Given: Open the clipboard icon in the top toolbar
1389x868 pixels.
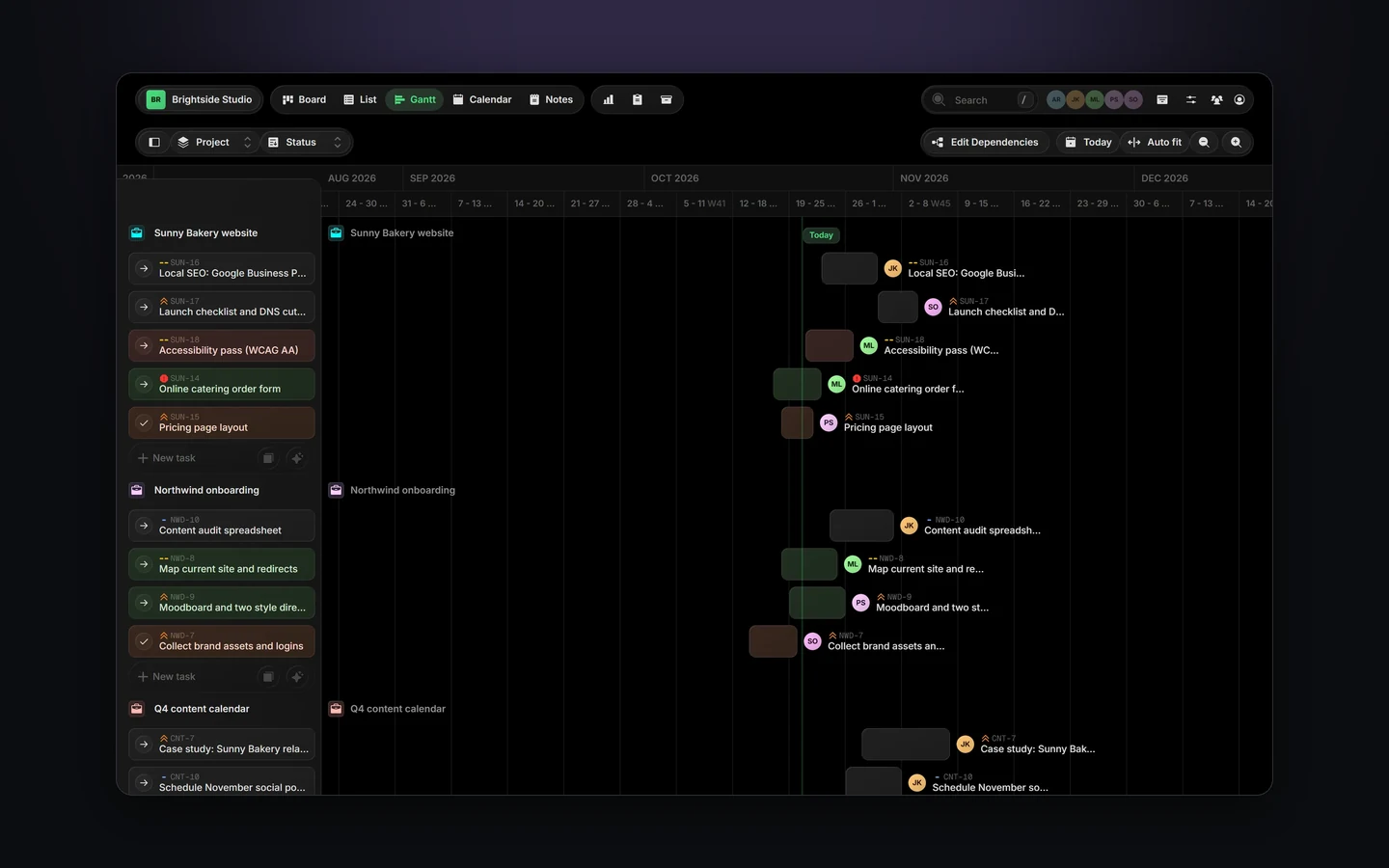Looking at the screenshot, I should pos(638,99).
